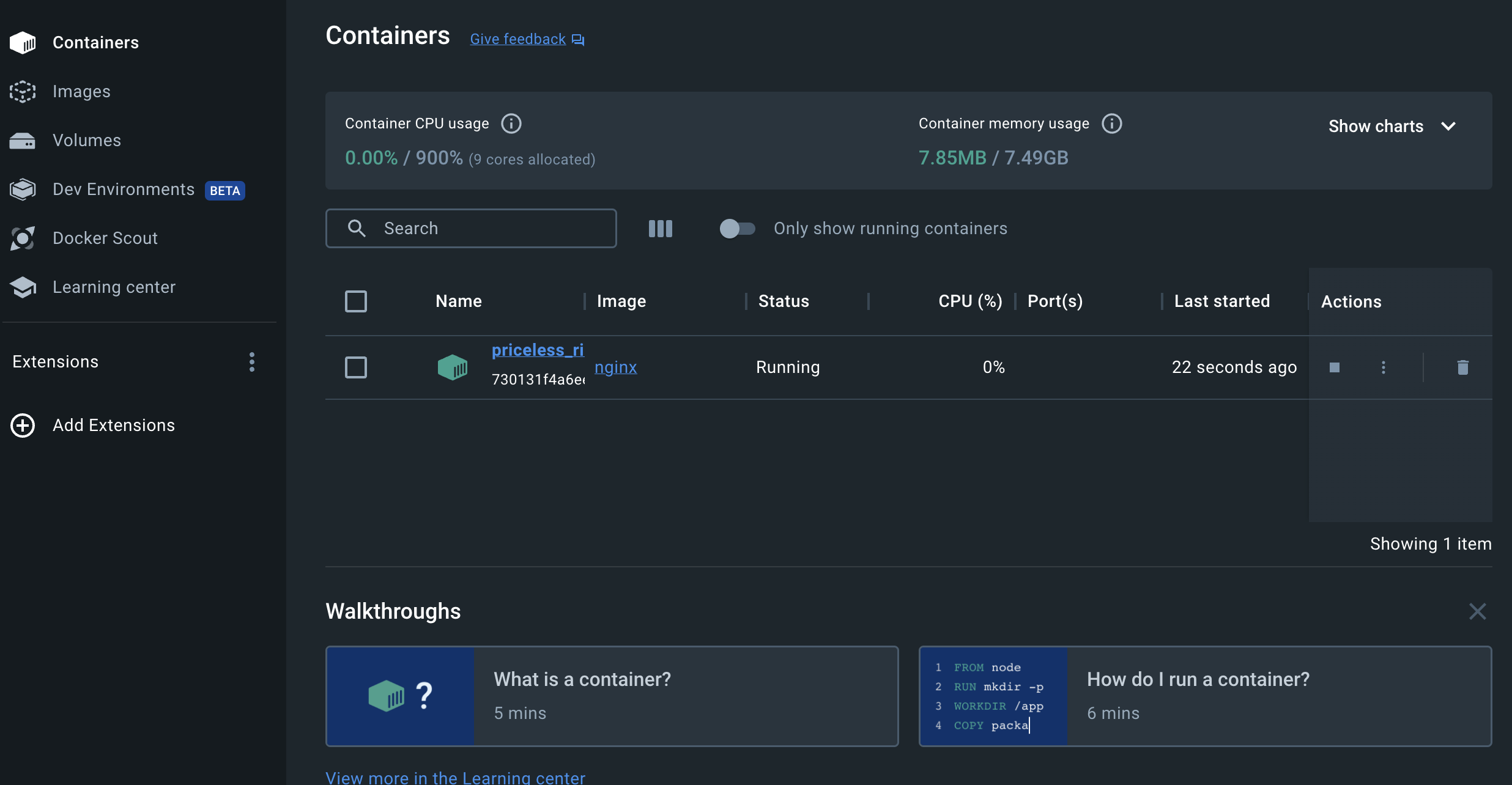Click the feedback speech bubble icon

click(x=578, y=40)
